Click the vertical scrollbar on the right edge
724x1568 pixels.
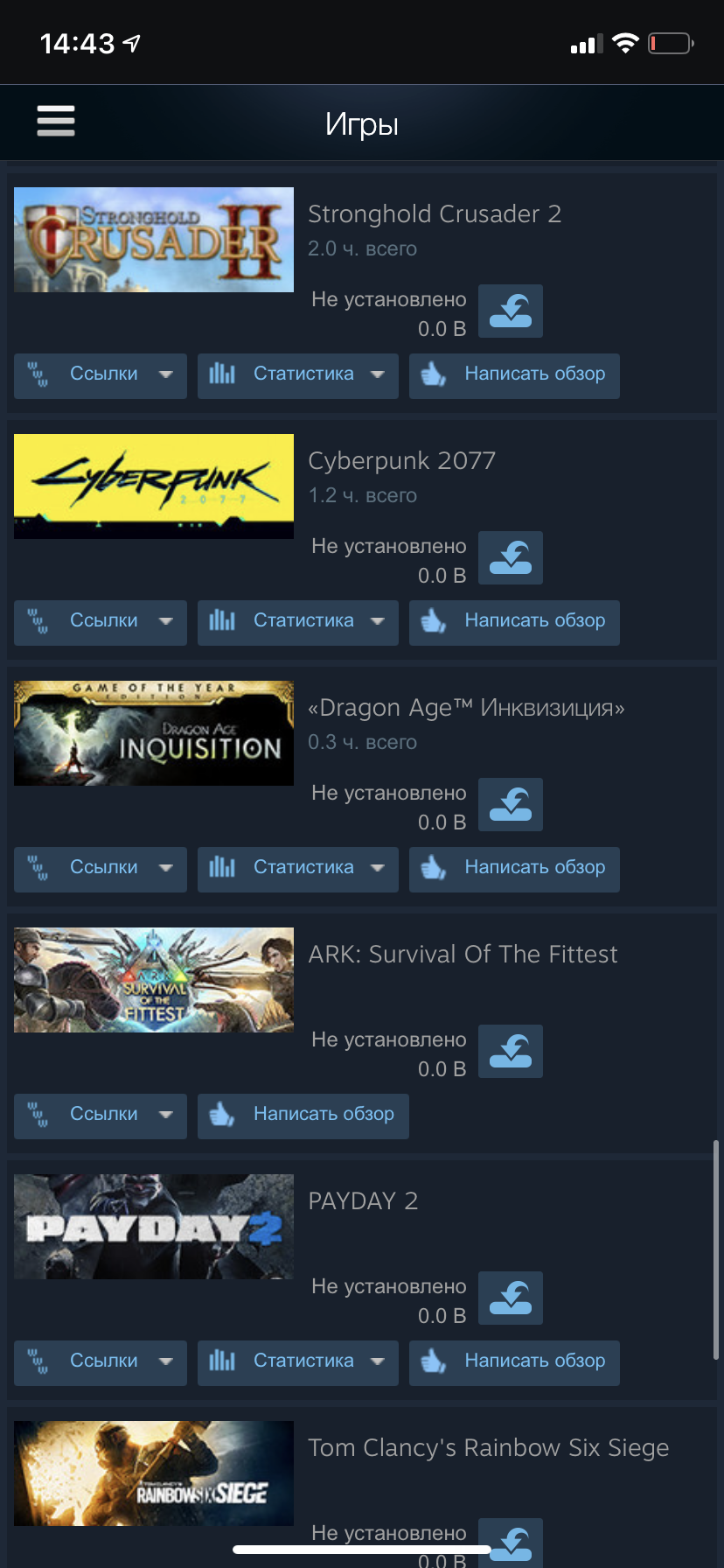pos(717,1249)
